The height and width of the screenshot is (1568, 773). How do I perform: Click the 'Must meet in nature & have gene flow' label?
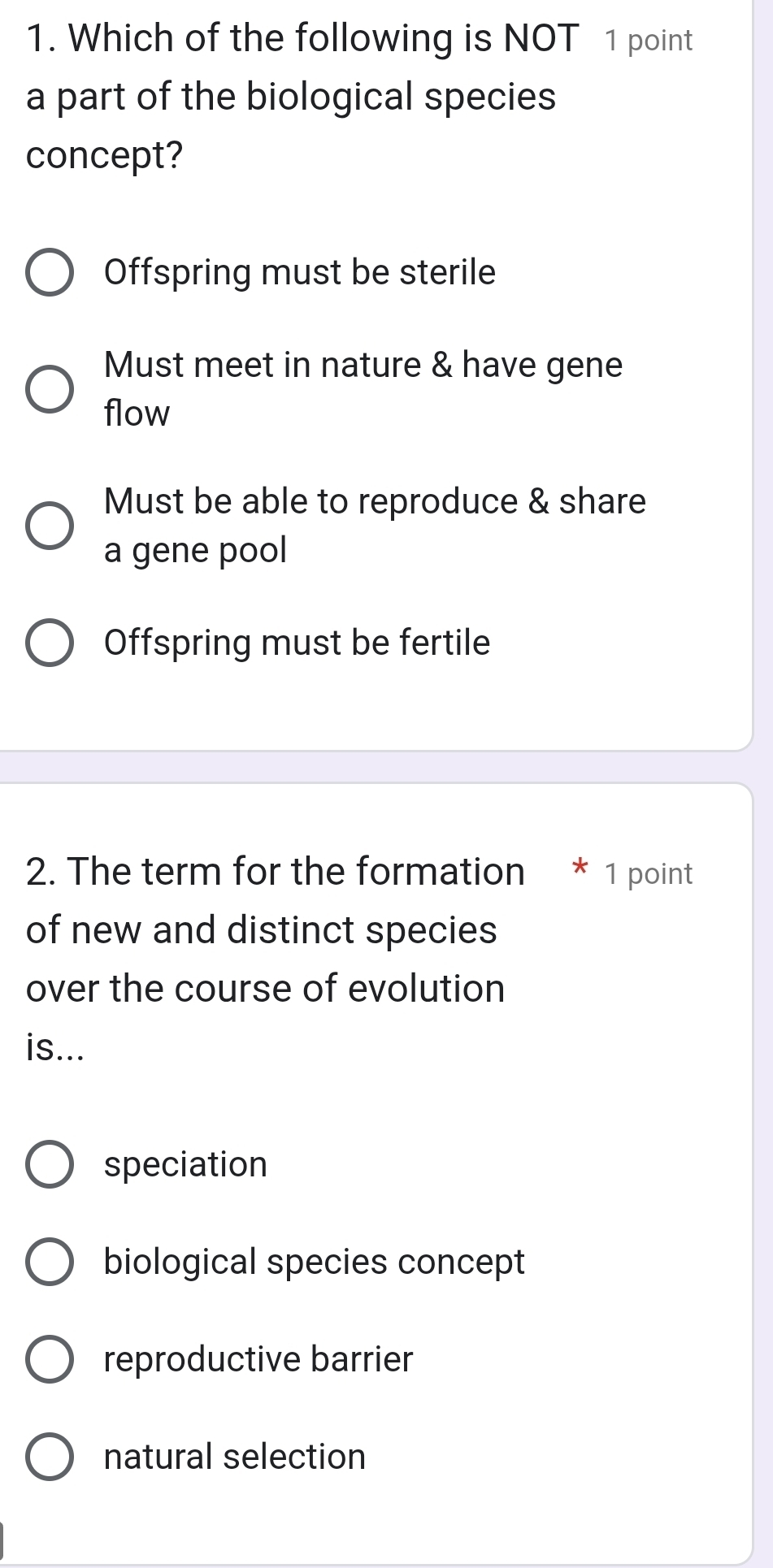363,389
